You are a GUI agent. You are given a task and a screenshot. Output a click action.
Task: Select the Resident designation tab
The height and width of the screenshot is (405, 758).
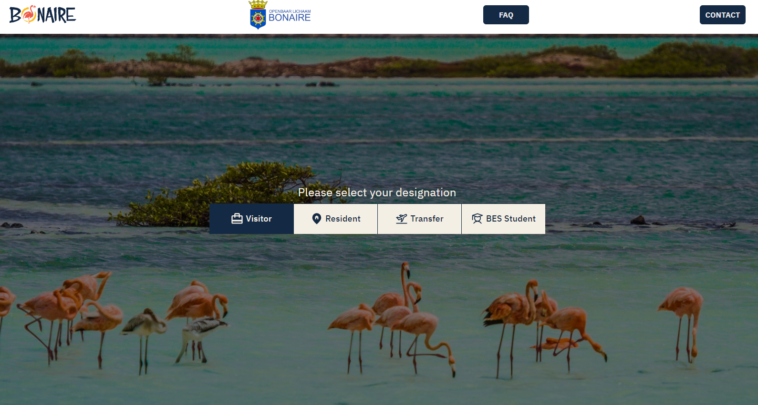point(335,219)
